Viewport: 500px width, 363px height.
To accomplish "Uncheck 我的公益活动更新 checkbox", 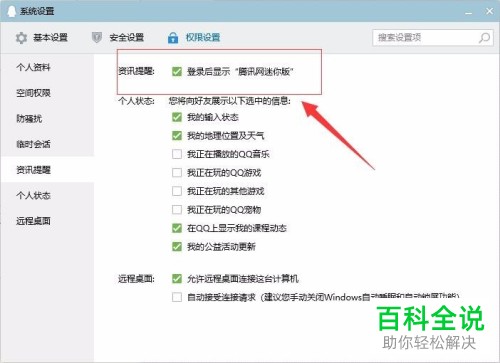I will click(x=177, y=247).
